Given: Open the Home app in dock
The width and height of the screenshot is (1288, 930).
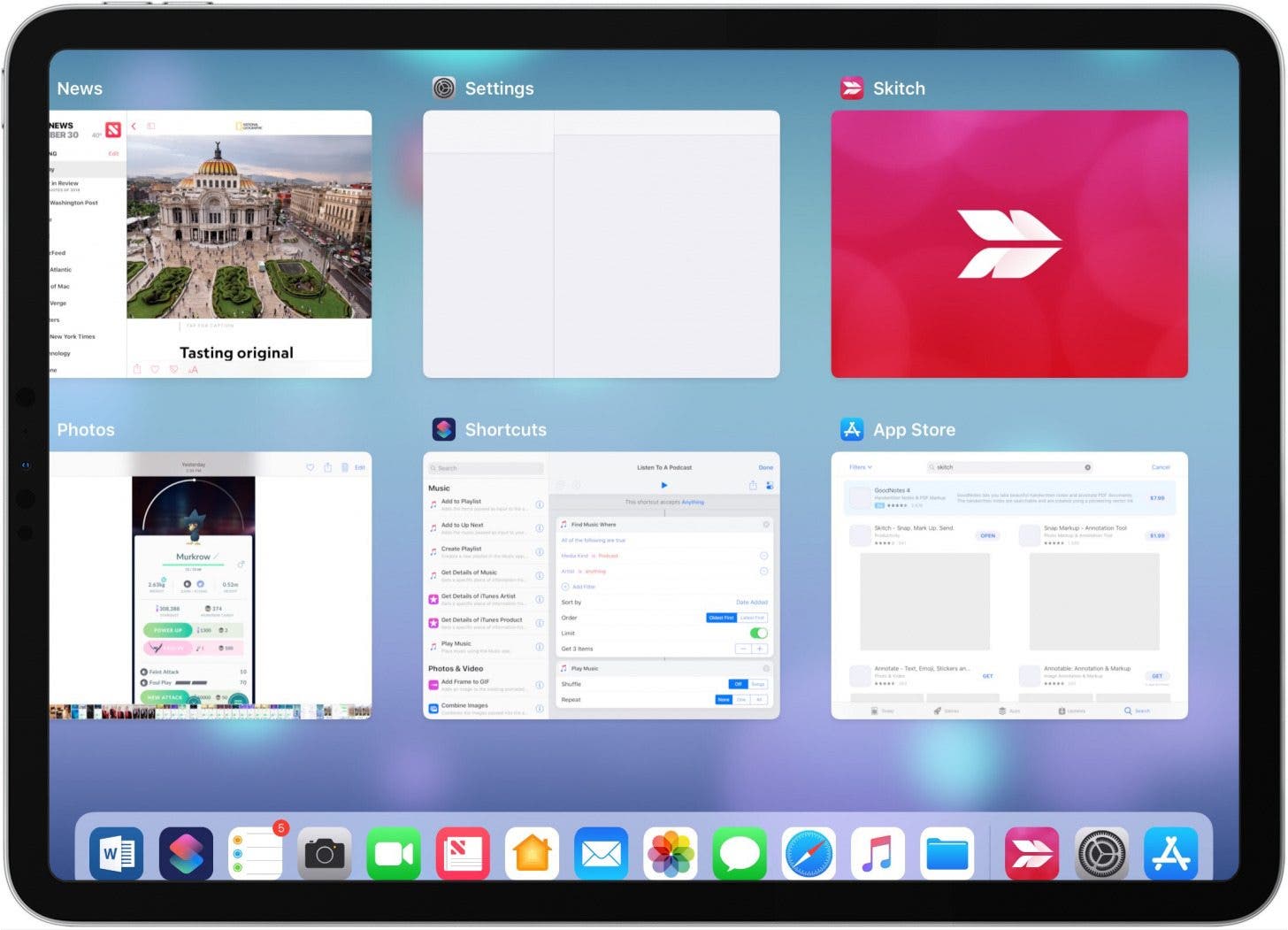Looking at the screenshot, I should pyautogui.click(x=532, y=853).
